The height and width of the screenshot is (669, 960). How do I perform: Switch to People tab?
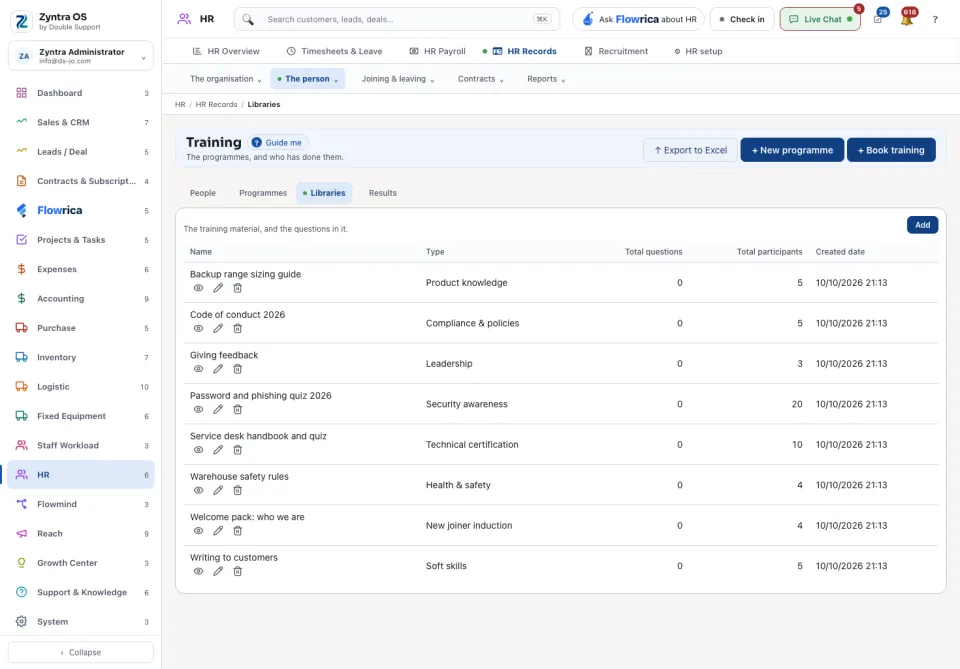(203, 193)
